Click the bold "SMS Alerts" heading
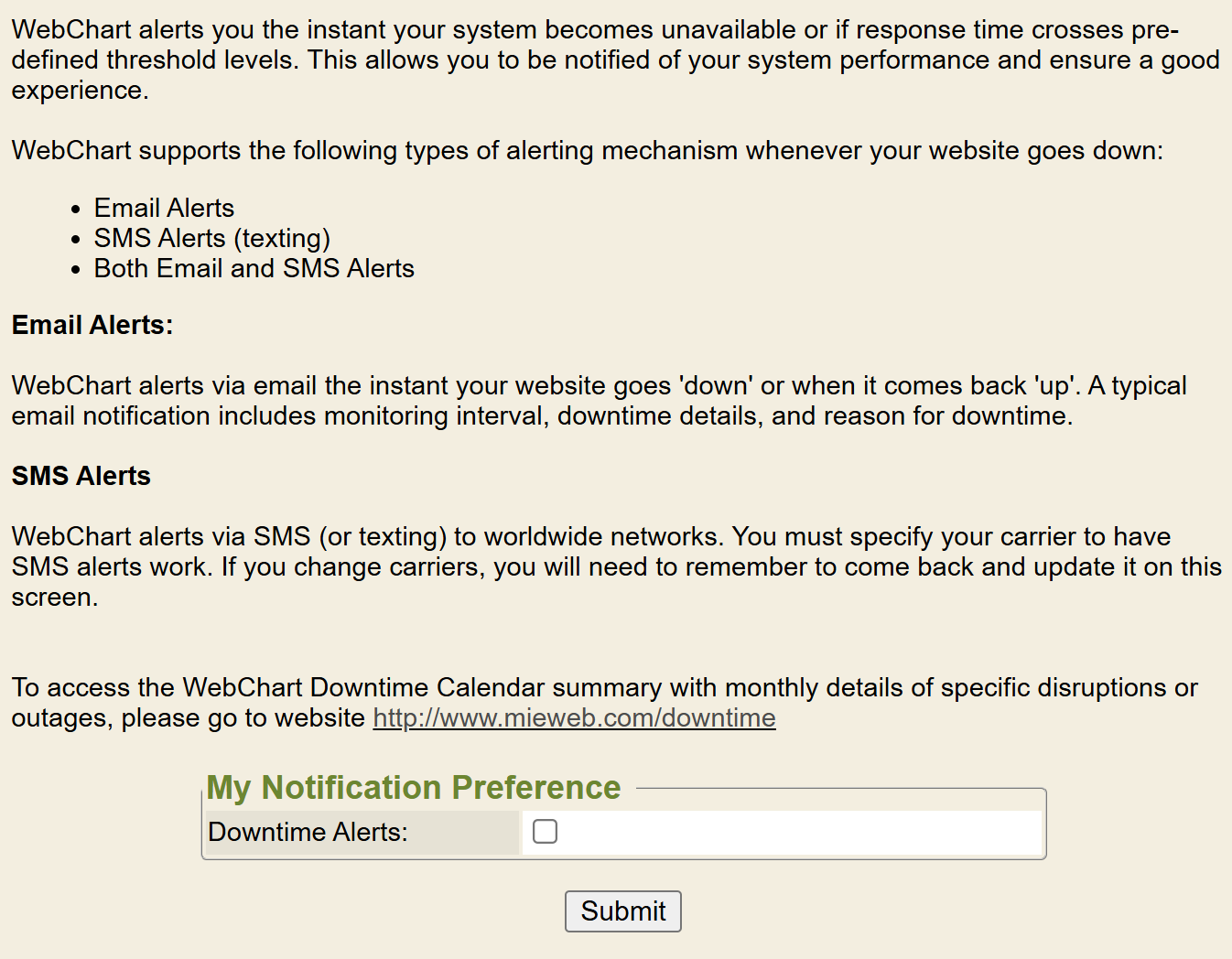Image resolution: width=1232 pixels, height=959 pixels. (x=81, y=476)
